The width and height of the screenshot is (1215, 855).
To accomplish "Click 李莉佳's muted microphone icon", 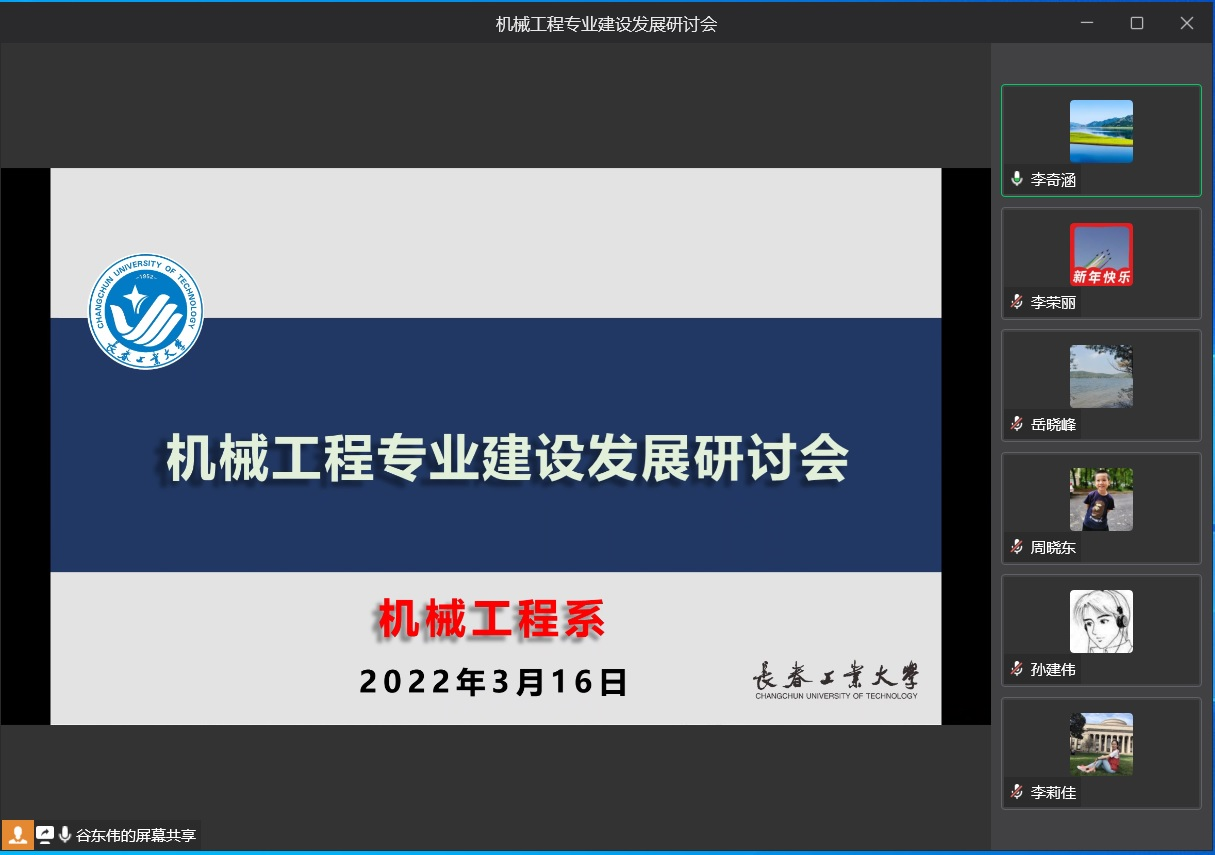I will pyautogui.click(x=1017, y=792).
